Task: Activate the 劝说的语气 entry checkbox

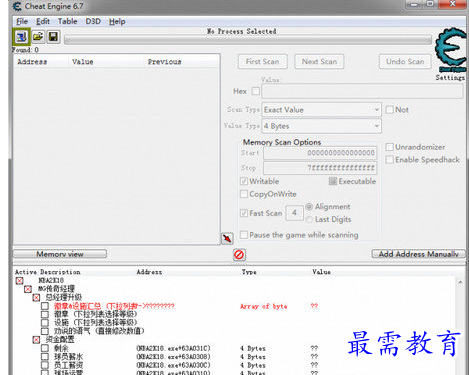Action: coord(45,331)
